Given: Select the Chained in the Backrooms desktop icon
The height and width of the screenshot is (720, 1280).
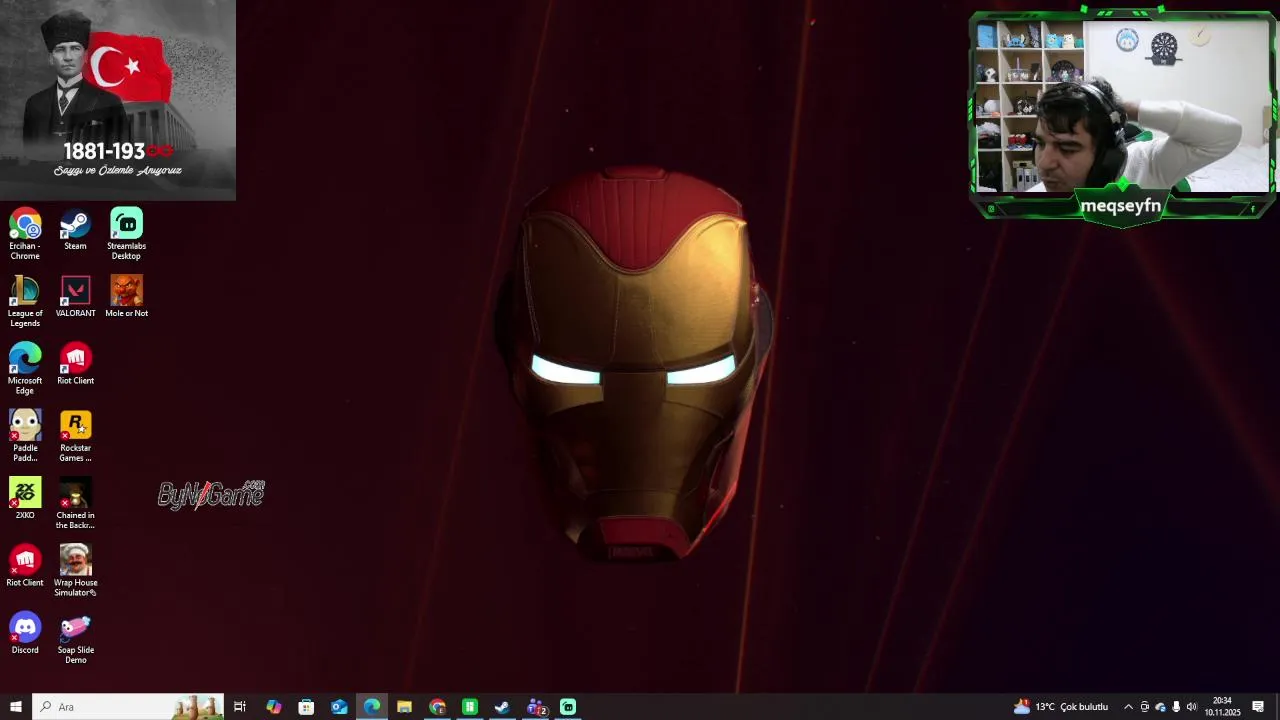Looking at the screenshot, I should [x=75, y=504].
